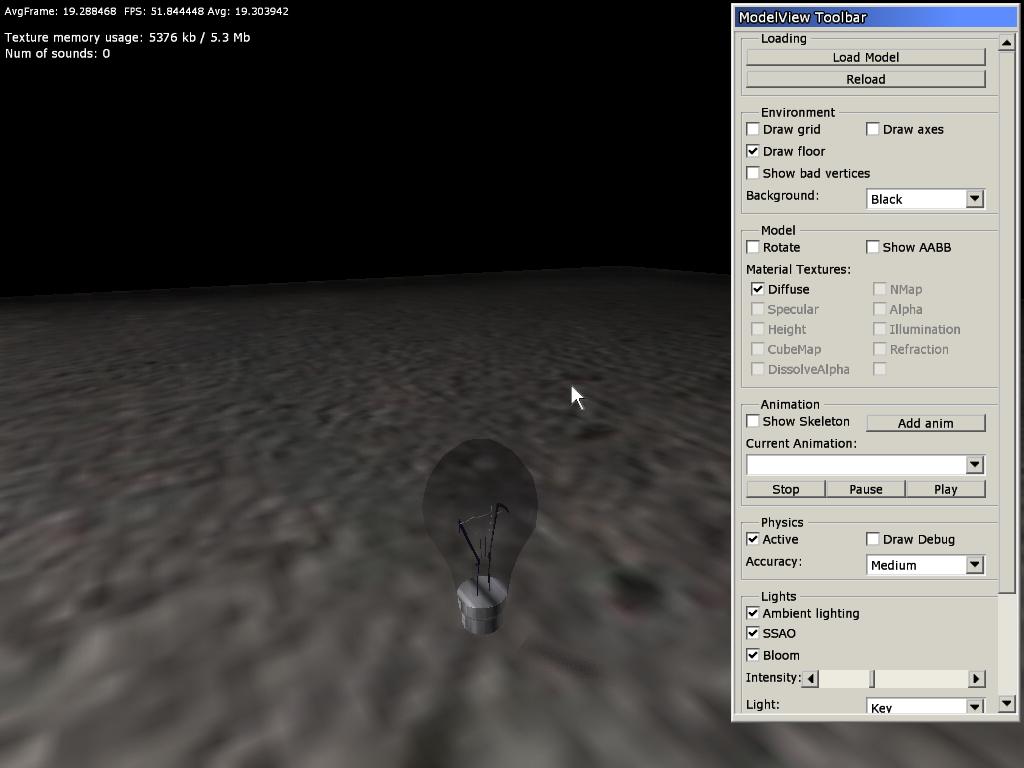The height and width of the screenshot is (768, 1024).
Task: Uncheck the Draw floor option
Action: click(x=753, y=151)
